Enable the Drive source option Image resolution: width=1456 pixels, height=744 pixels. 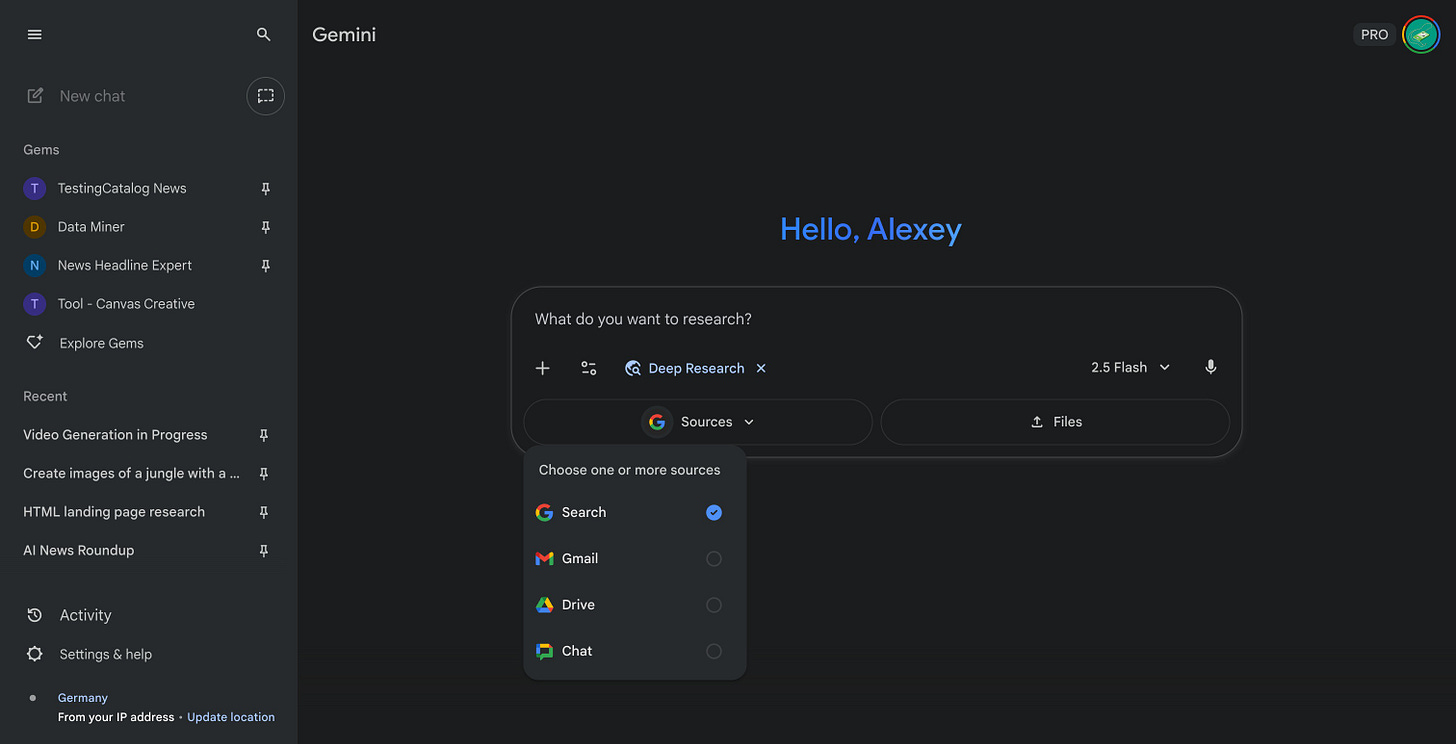(x=714, y=605)
